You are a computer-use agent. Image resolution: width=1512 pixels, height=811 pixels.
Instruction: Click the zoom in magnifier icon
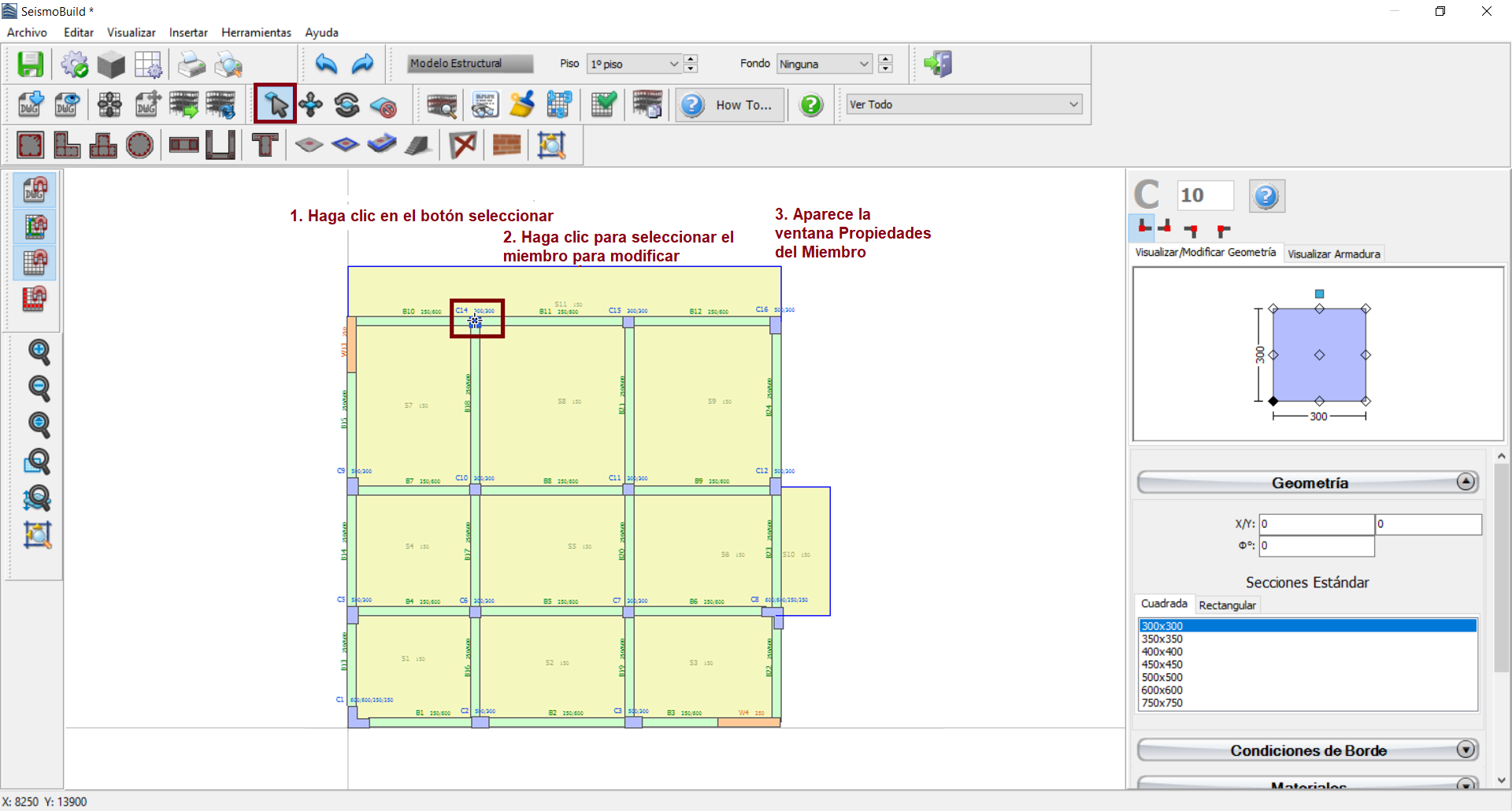[39, 351]
